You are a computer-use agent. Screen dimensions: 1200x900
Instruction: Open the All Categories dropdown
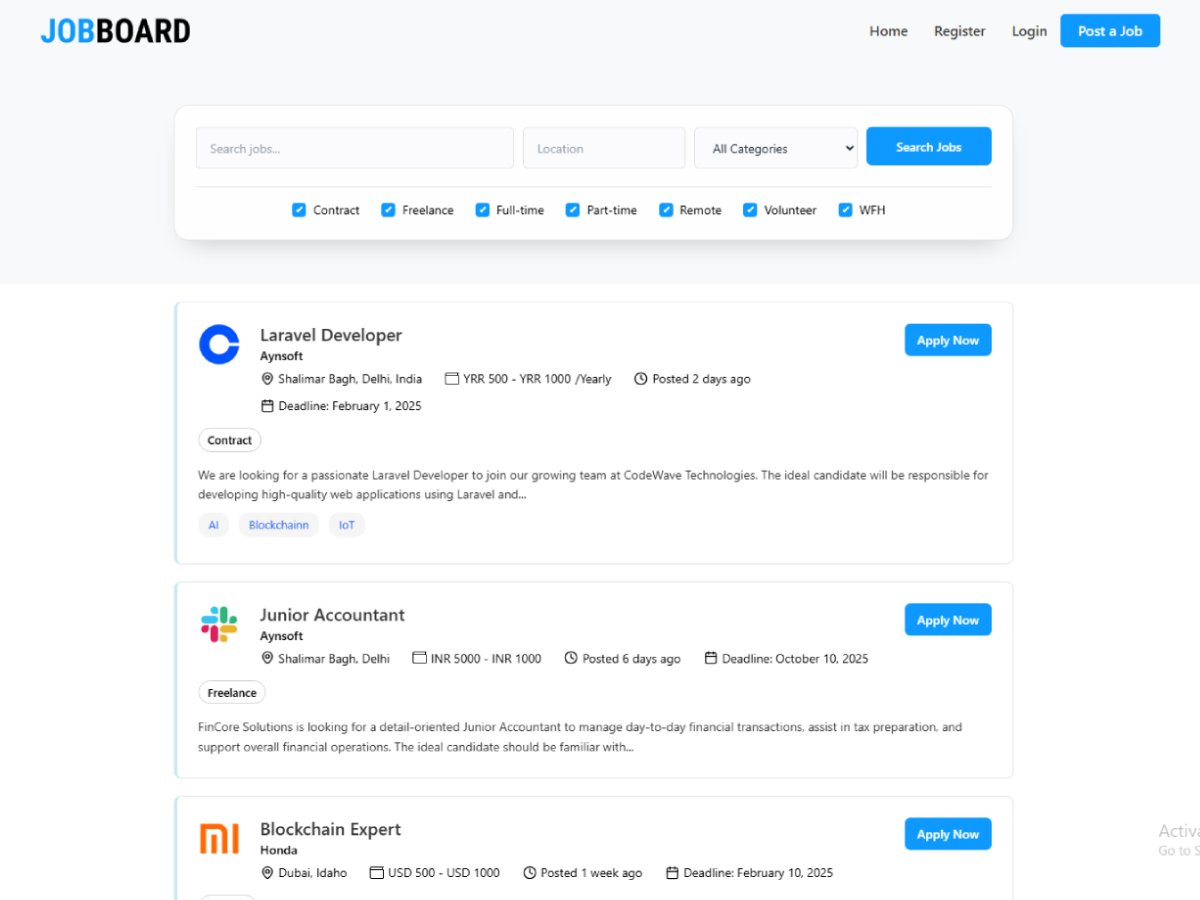pos(776,148)
